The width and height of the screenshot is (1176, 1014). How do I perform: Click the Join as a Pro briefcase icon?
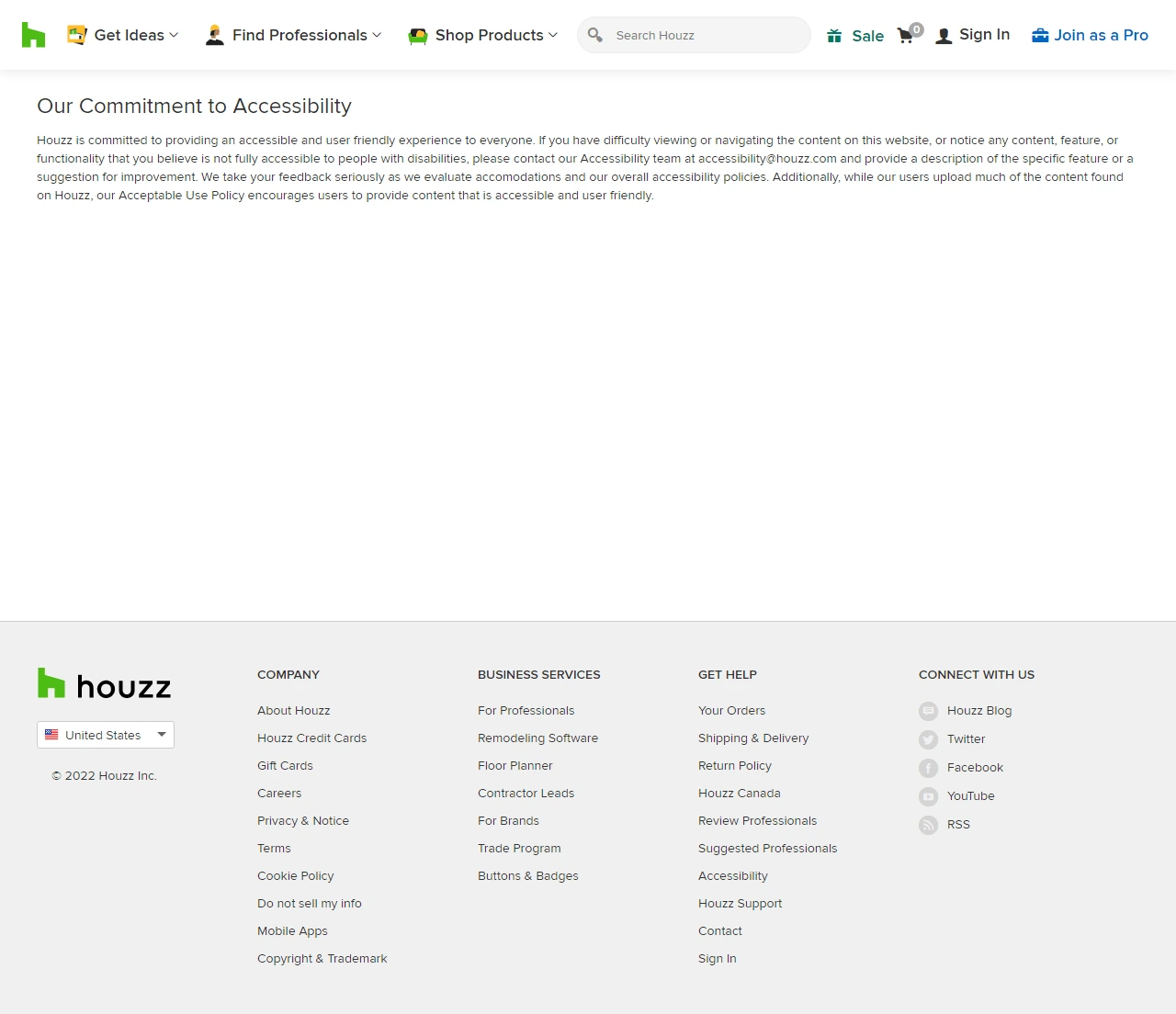(x=1039, y=35)
